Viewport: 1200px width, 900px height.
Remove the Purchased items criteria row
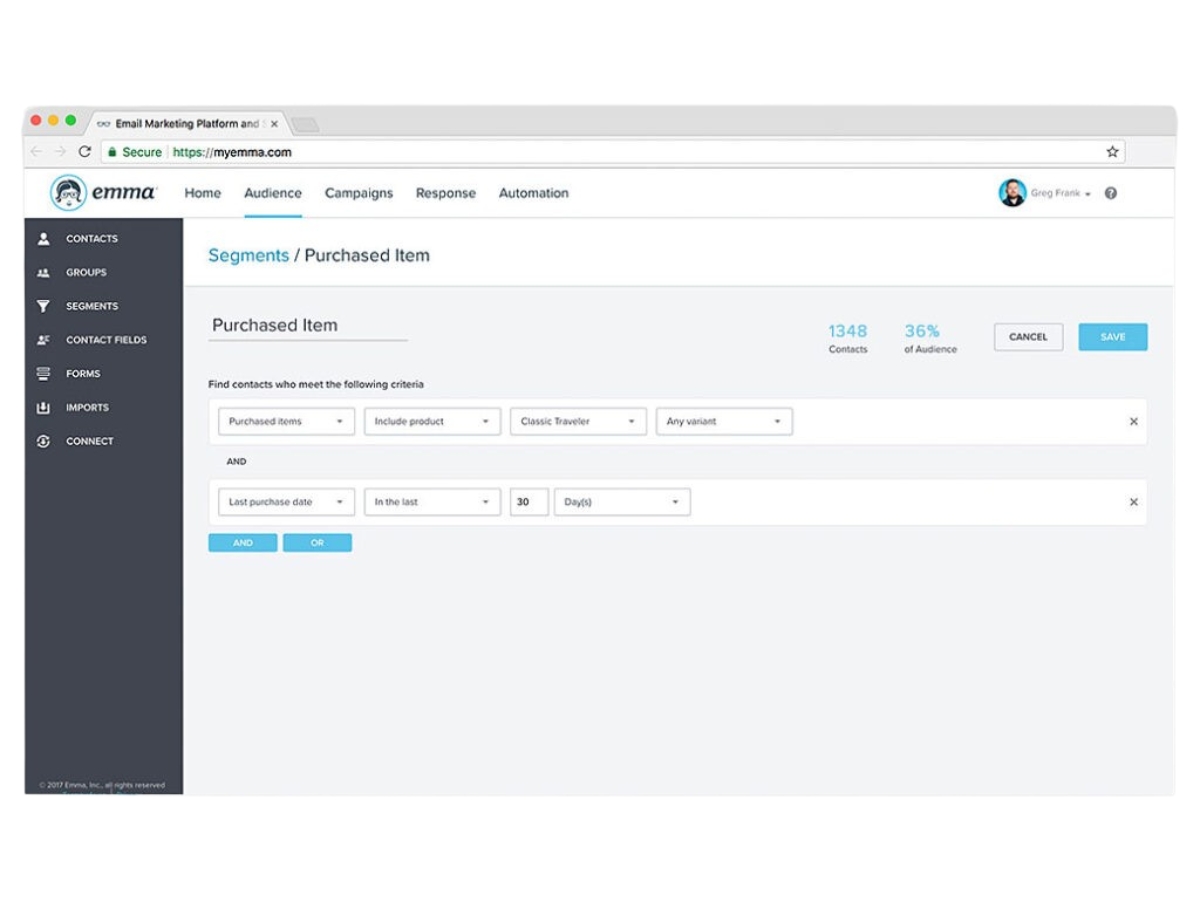point(1133,422)
